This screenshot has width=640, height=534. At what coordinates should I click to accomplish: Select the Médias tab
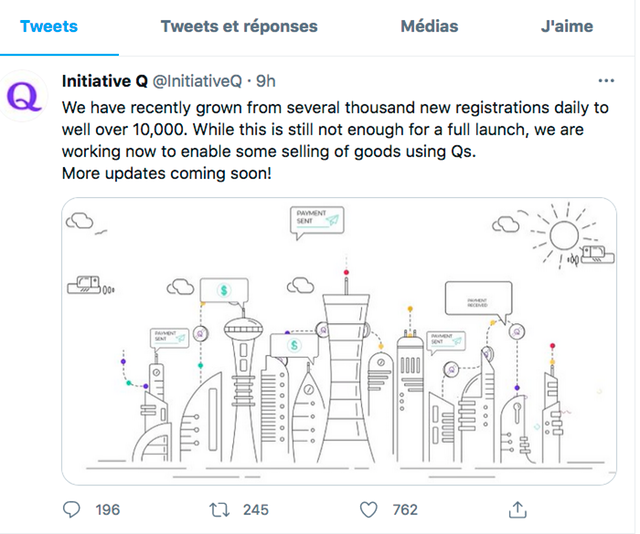coord(429,27)
